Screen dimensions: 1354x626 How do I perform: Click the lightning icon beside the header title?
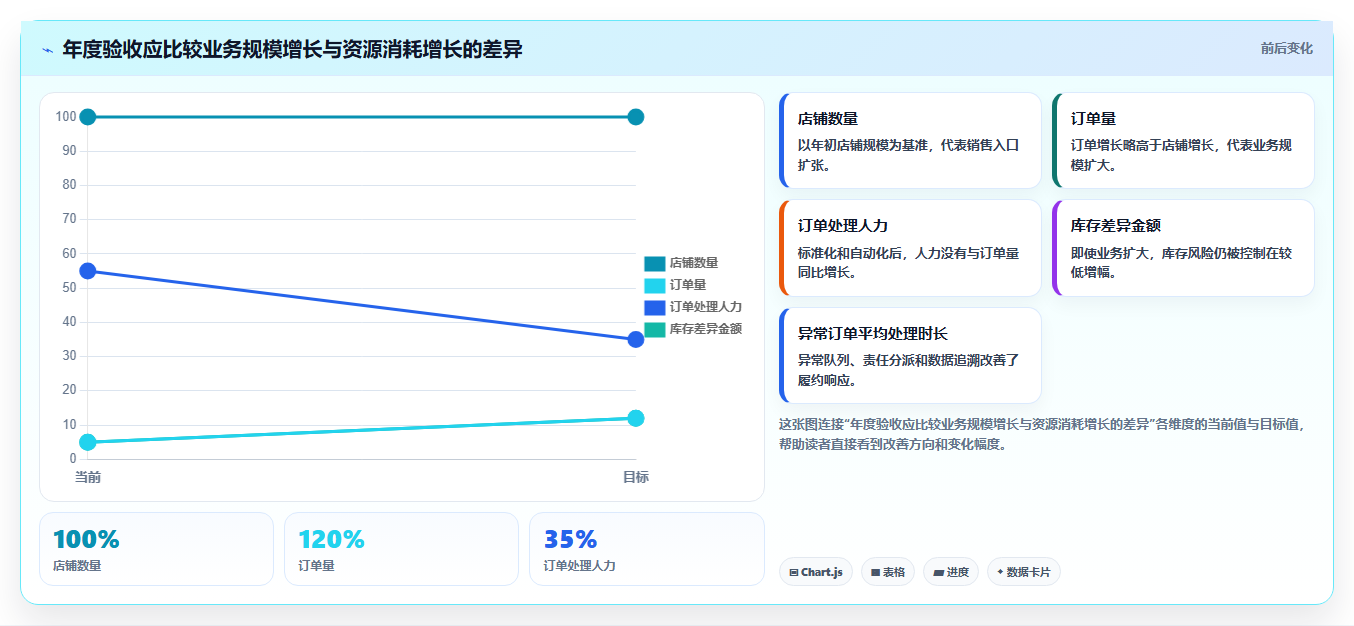(48, 50)
